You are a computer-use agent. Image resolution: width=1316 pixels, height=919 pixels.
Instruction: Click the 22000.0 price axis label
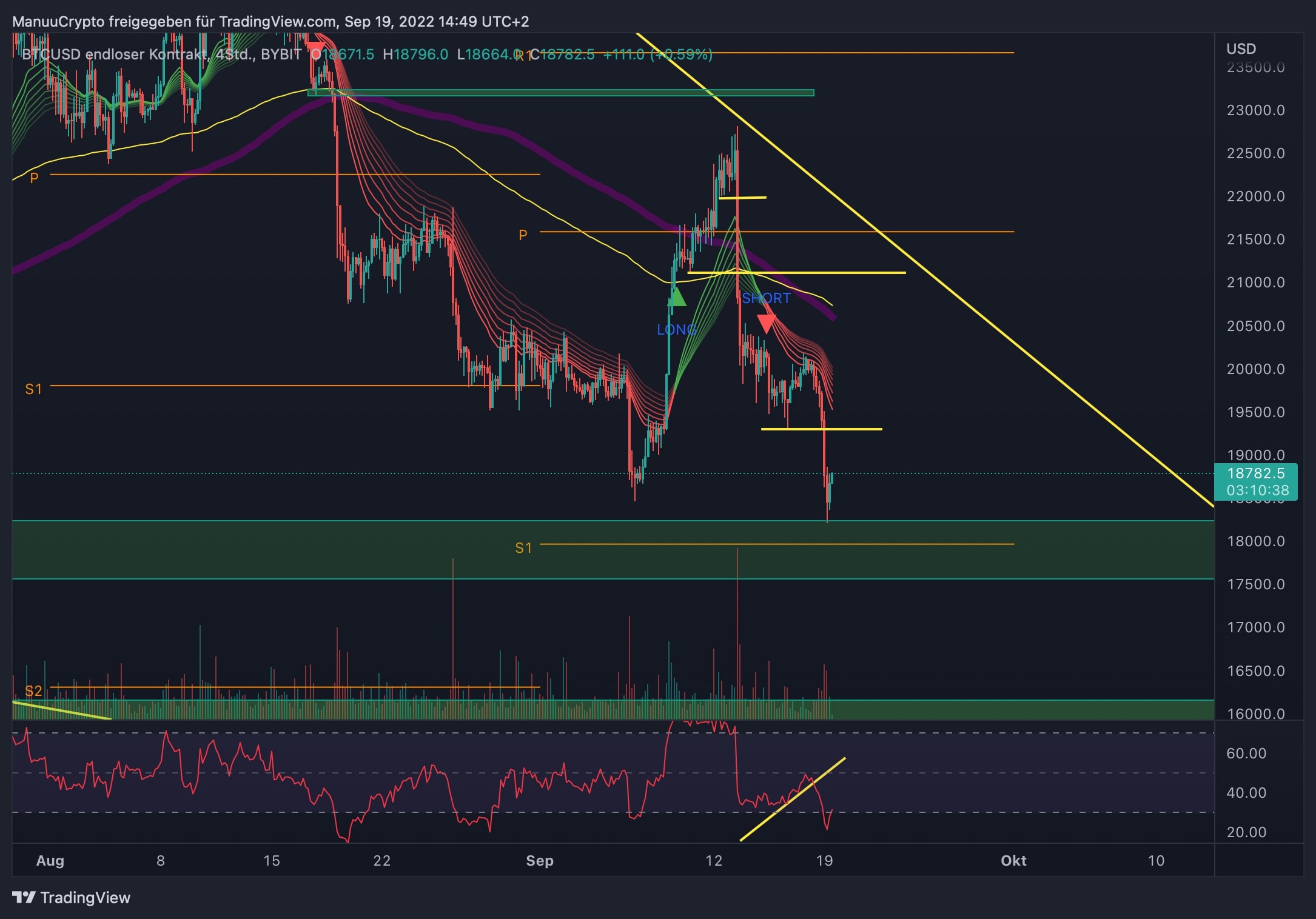[1255, 196]
